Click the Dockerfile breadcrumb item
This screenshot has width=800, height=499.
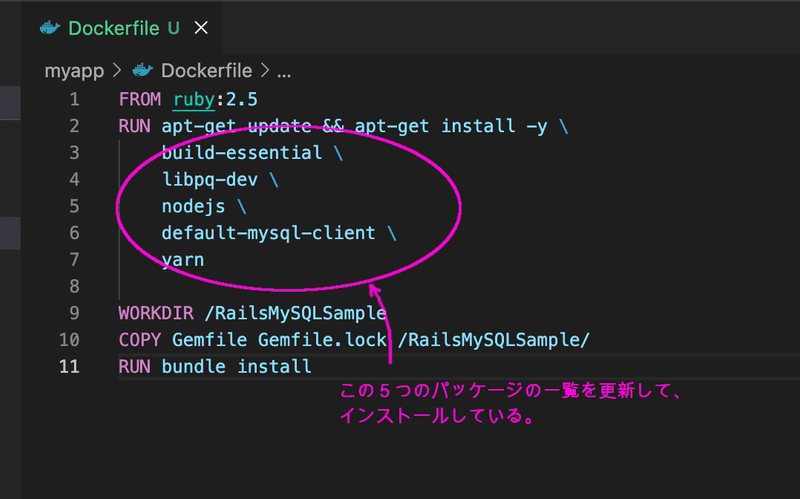point(206,71)
